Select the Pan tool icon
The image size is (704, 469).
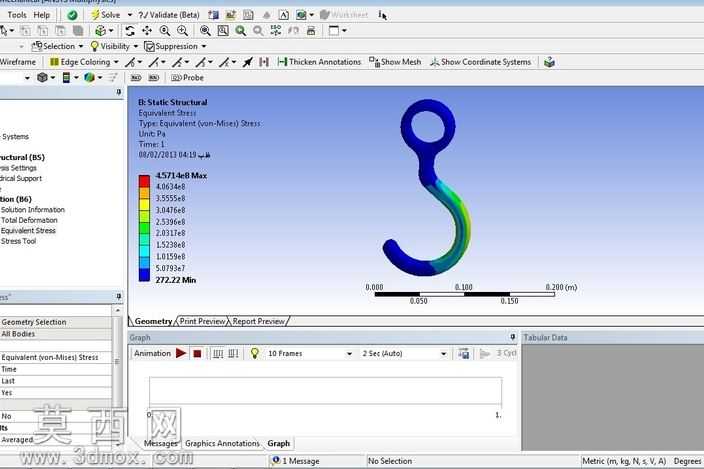click(147, 31)
